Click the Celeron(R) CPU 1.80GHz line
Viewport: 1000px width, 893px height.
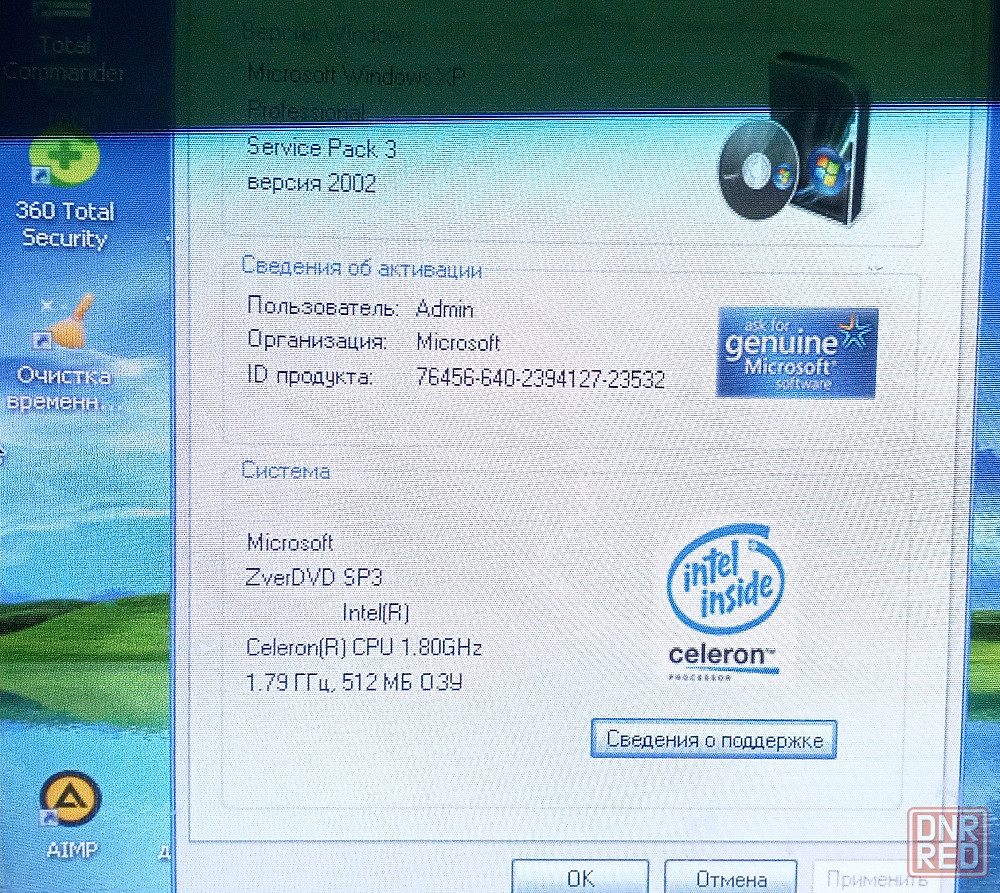click(364, 647)
